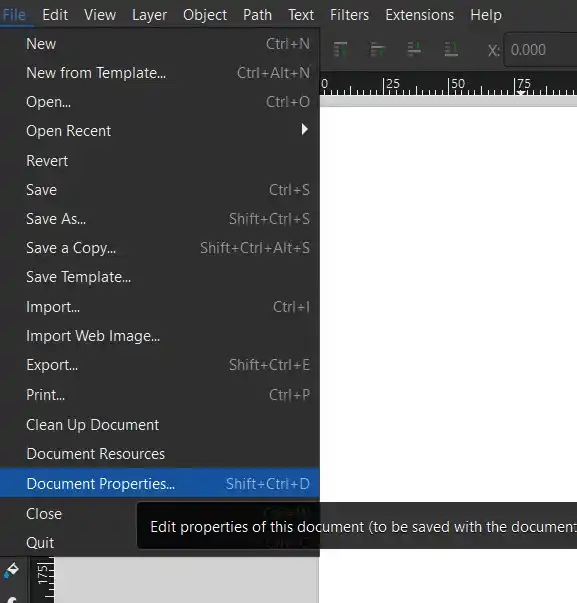Choose Open... in the File menu
Image resolution: width=577 pixels, height=603 pixels.
(160, 102)
